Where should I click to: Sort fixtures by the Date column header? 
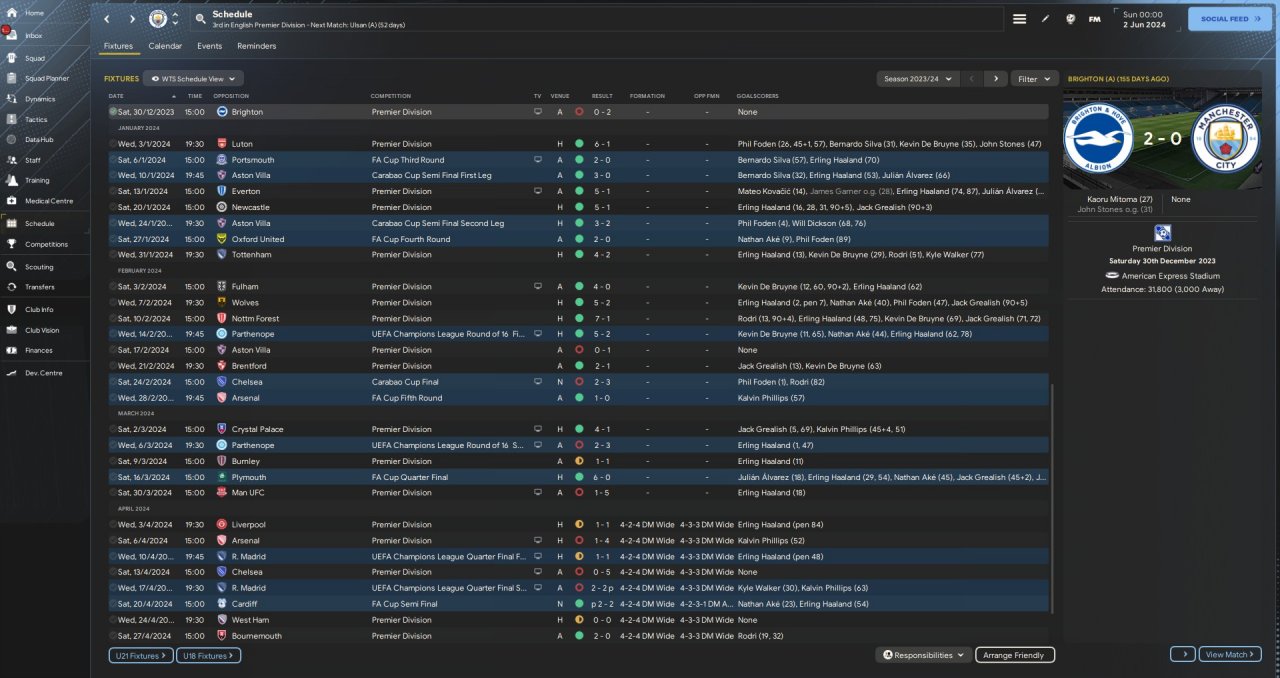117,96
